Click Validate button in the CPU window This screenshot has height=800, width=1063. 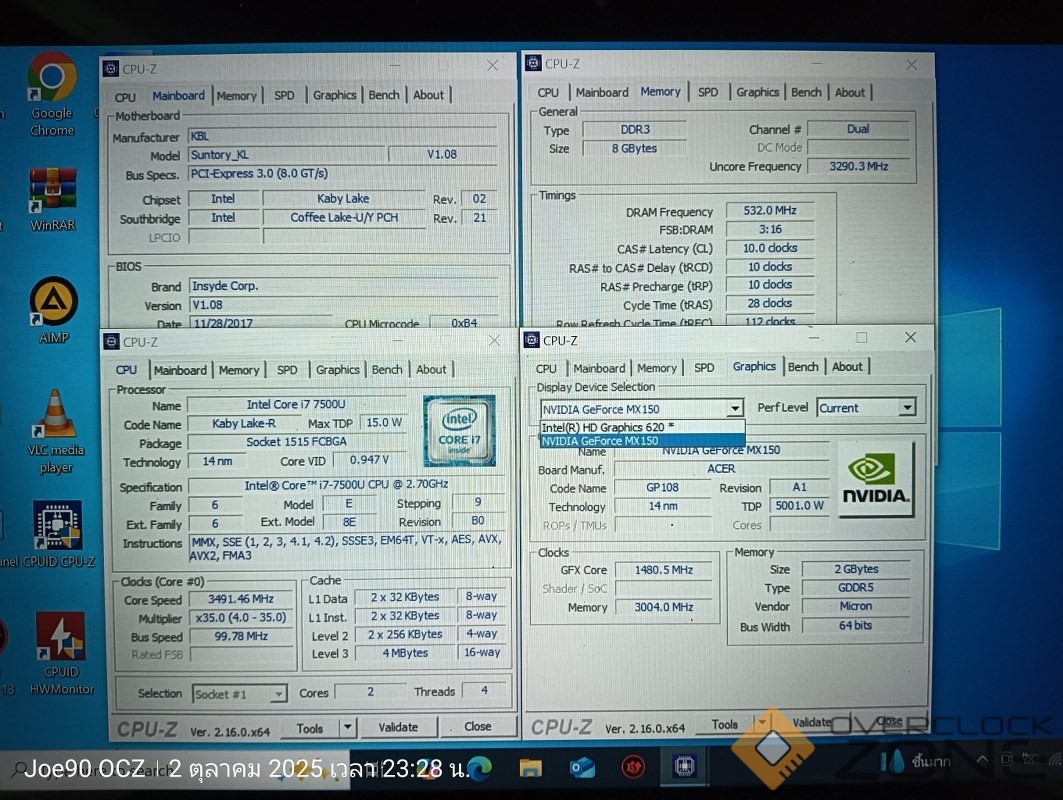point(398,727)
